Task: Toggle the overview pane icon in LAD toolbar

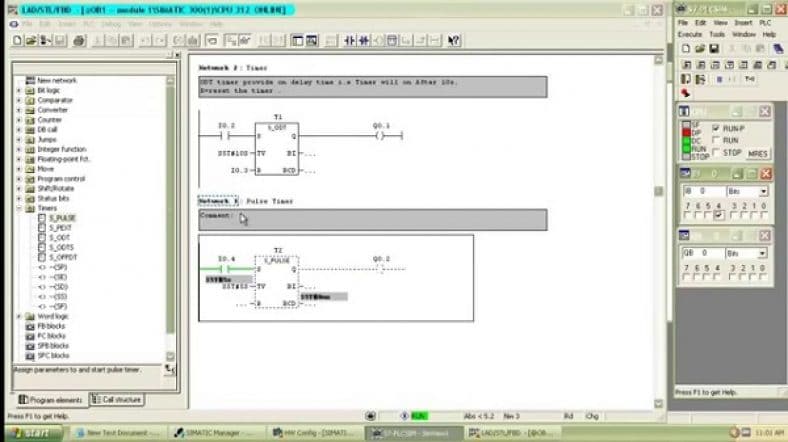Action: pyautogui.click(x=297, y=40)
